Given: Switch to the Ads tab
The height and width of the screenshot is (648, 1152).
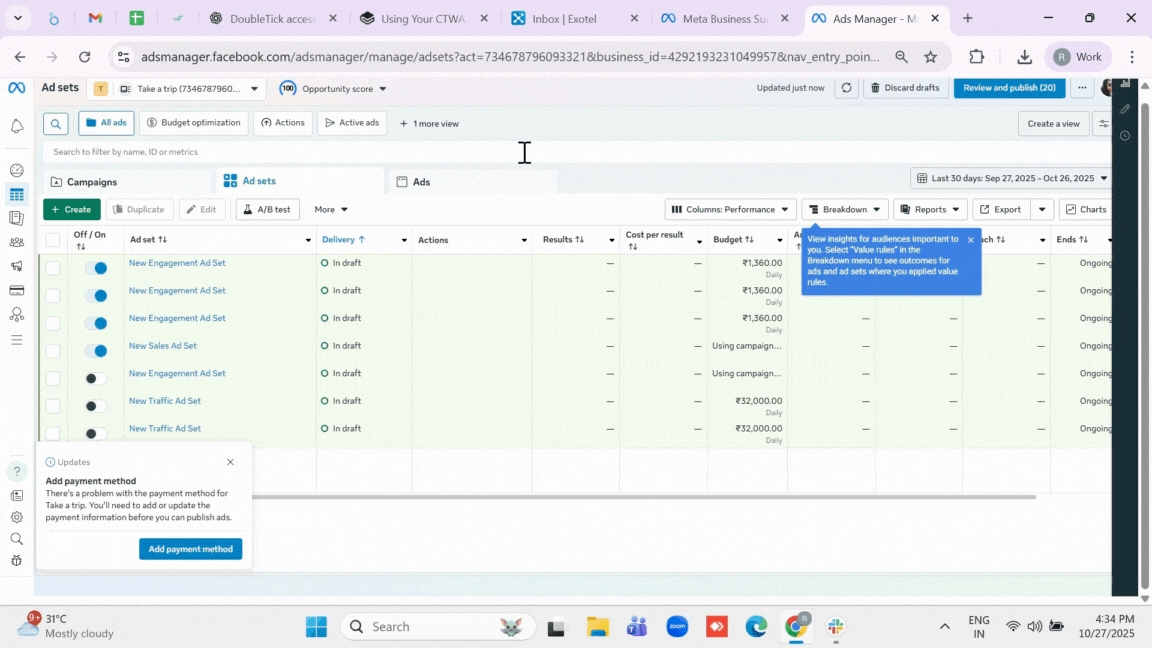Looking at the screenshot, I should click(421, 182).
